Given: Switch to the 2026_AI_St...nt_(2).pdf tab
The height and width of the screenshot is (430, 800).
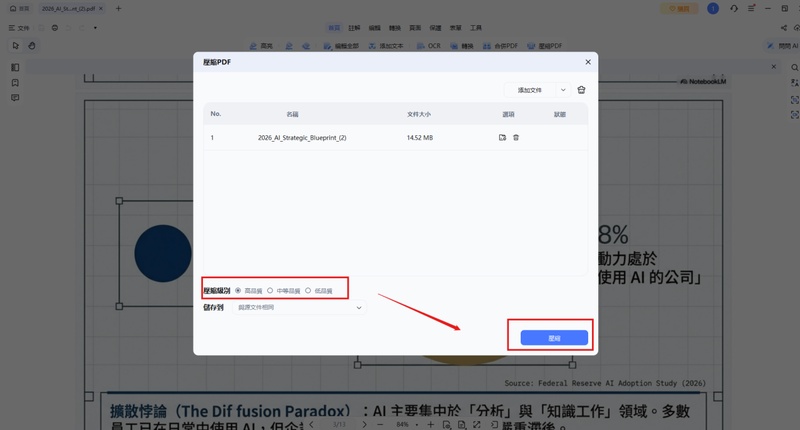Looking at the screenshot, I should pos(68,9).
